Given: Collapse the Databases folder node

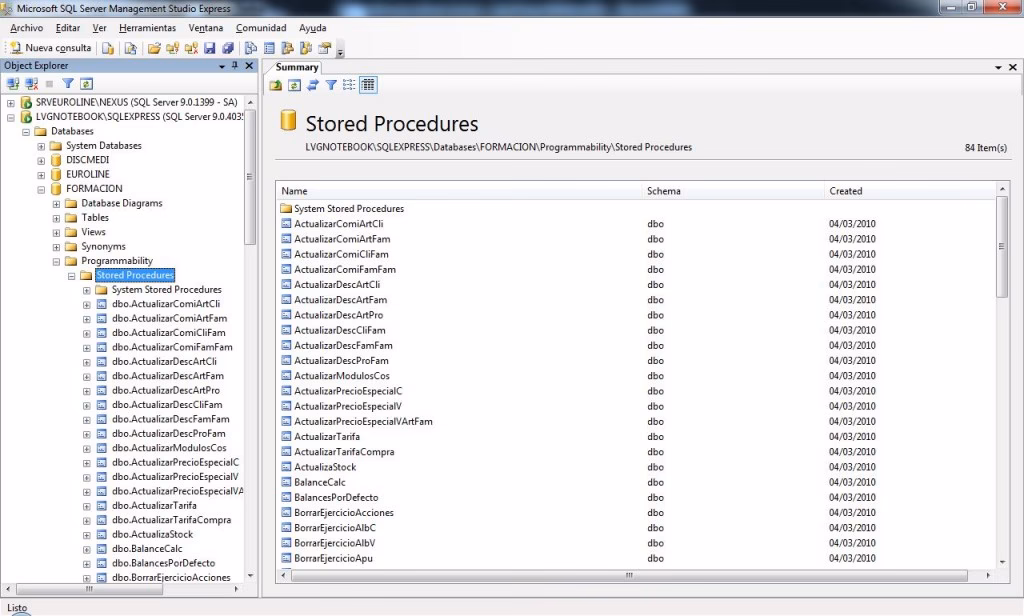Looking at the screenshot, I should pyautogui.click(x=25, y=132).
